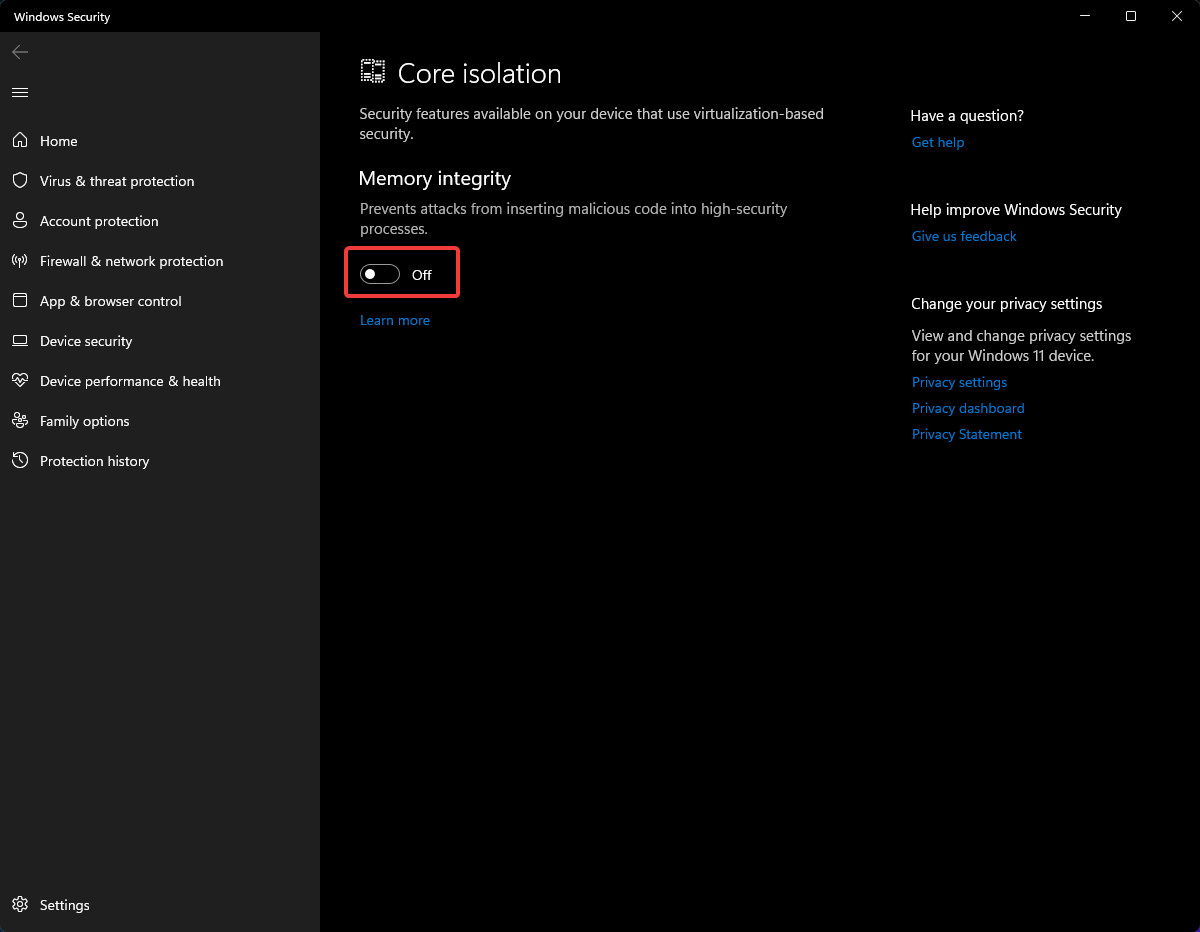
Task: Click the Device performance heart icon
Action: 20,381
